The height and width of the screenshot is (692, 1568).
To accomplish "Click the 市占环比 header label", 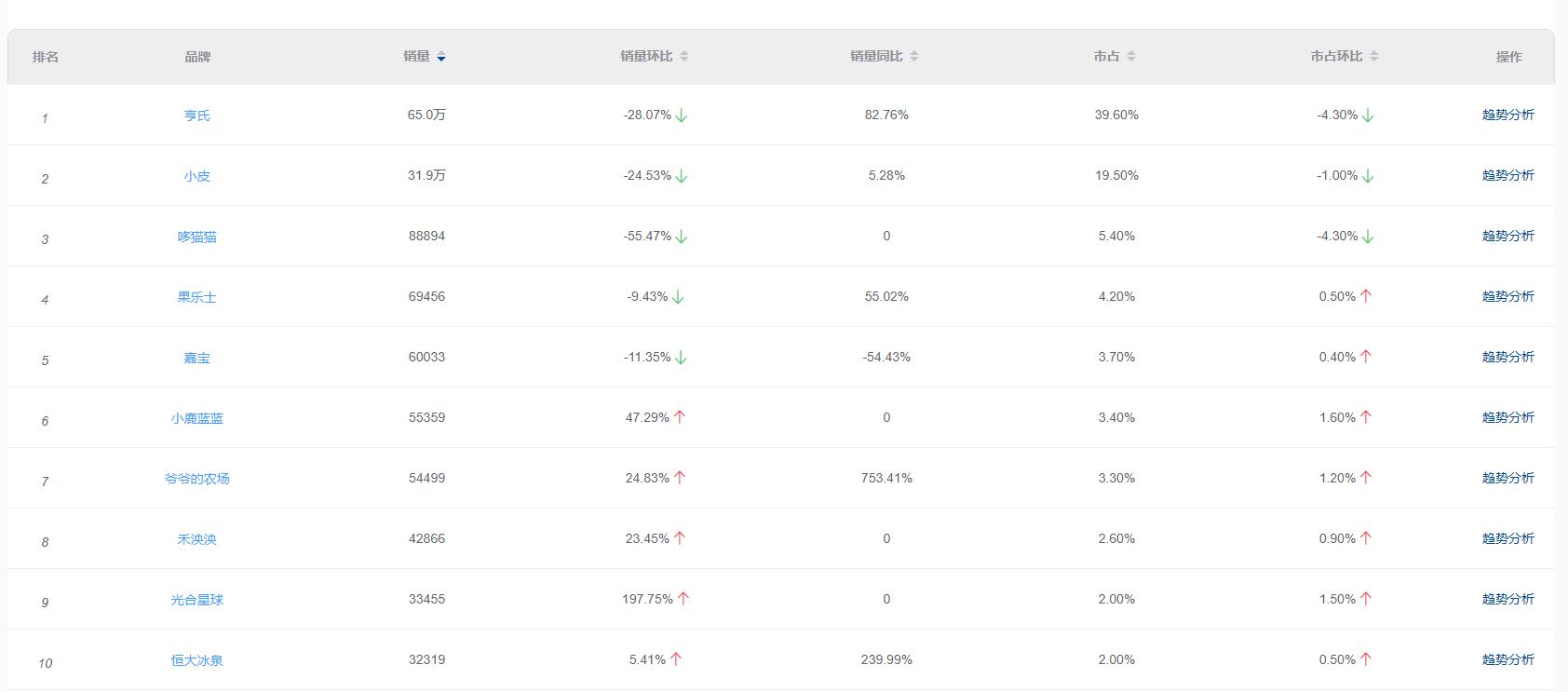I will [1336, 56].
